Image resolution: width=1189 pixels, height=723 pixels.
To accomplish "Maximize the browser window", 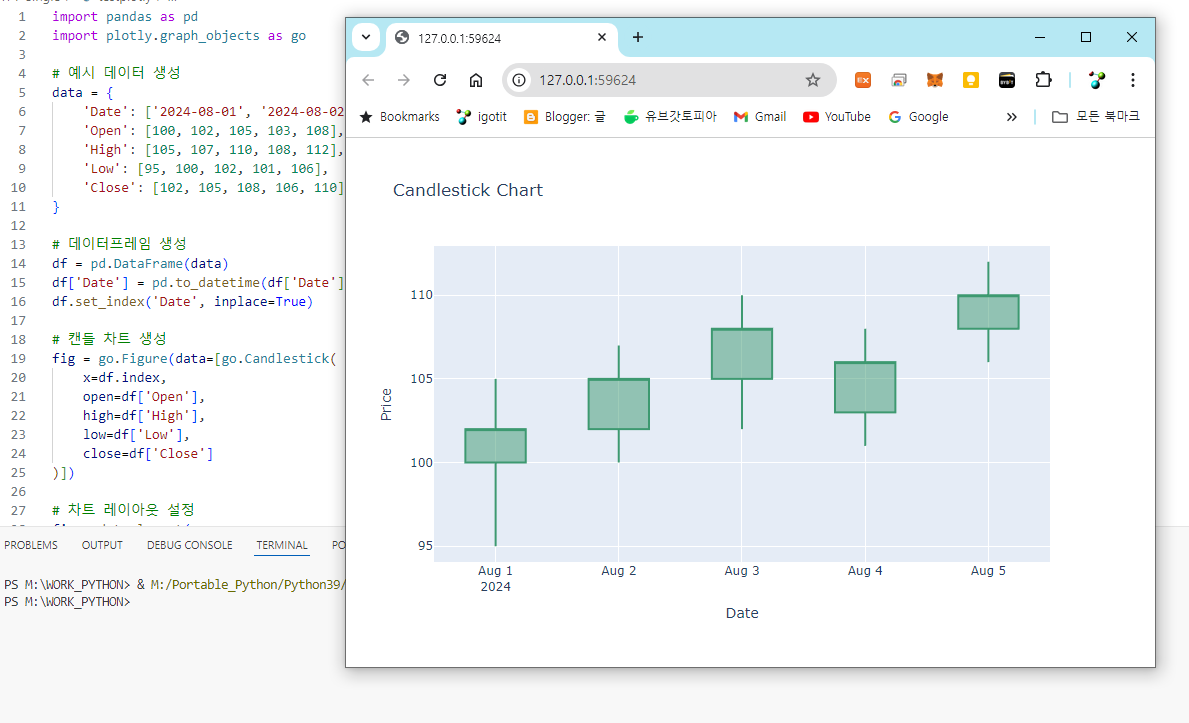I will coord(1086,37).
